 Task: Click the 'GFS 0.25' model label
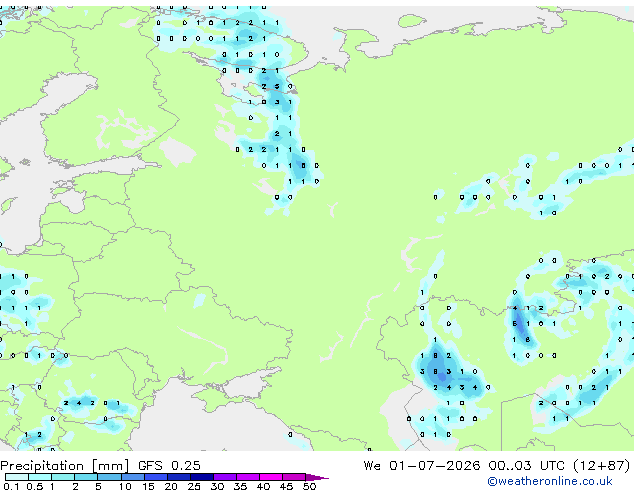(169, 465)
